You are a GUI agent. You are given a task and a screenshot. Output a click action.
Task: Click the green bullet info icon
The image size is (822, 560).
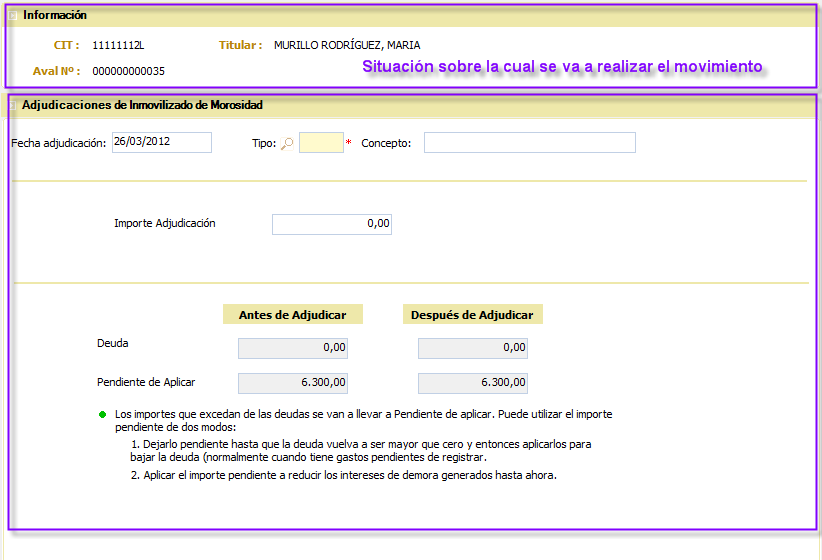pyautogui.click(x=102, y=415)
